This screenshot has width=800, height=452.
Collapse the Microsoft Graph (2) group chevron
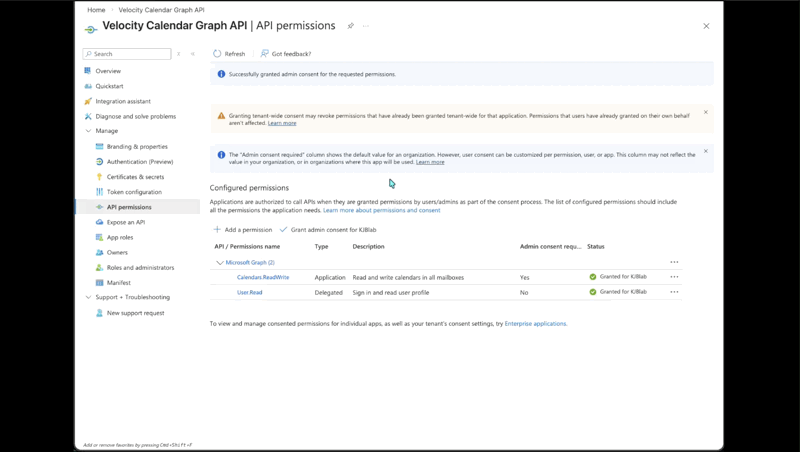[x=220, y=263]
